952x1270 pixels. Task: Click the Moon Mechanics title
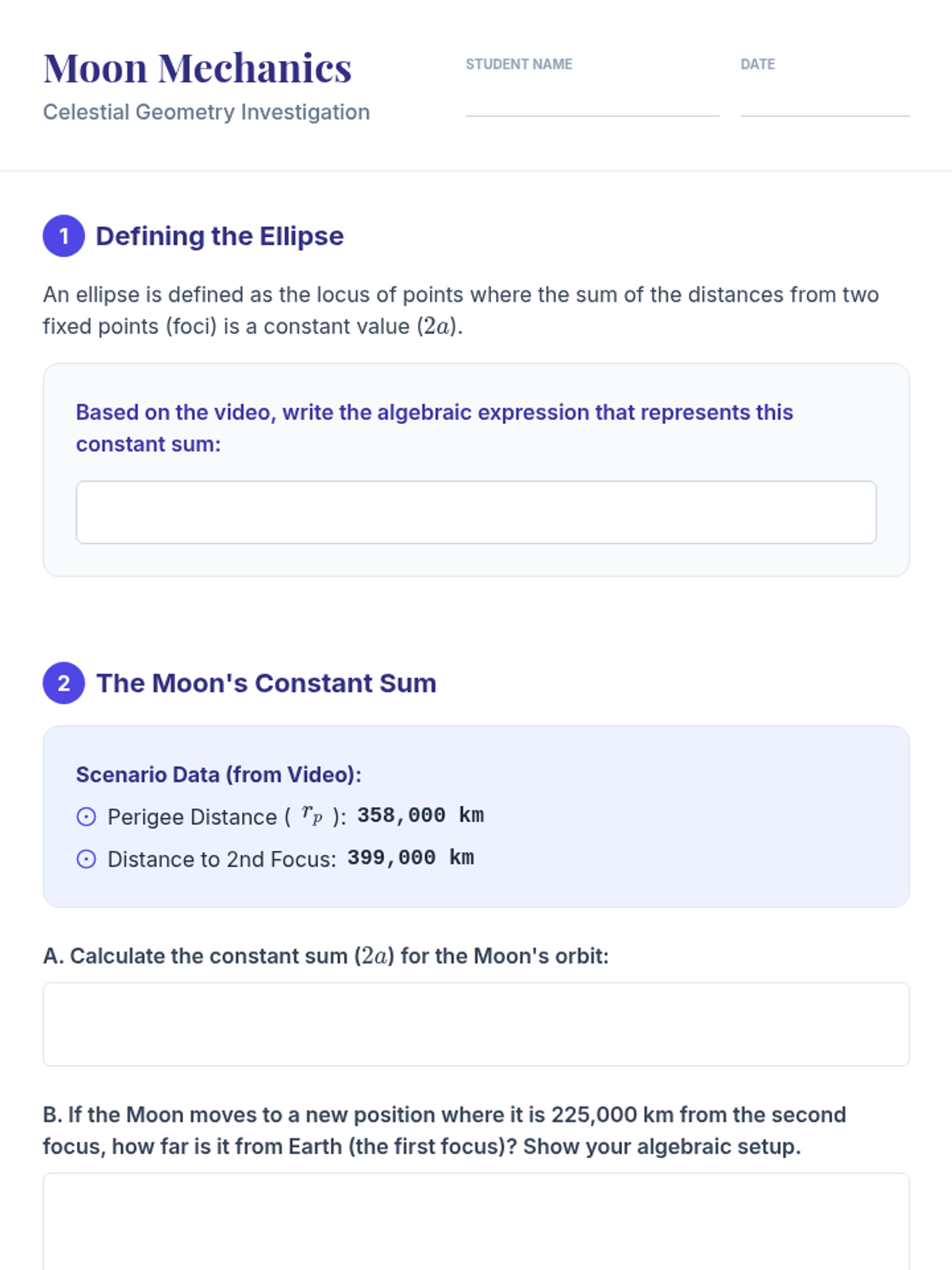198,68
